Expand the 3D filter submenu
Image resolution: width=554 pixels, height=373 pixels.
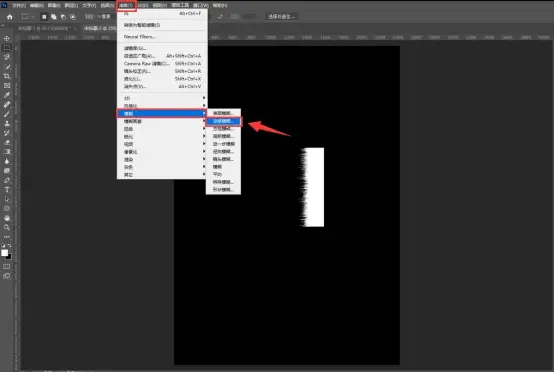pos(162,98)
